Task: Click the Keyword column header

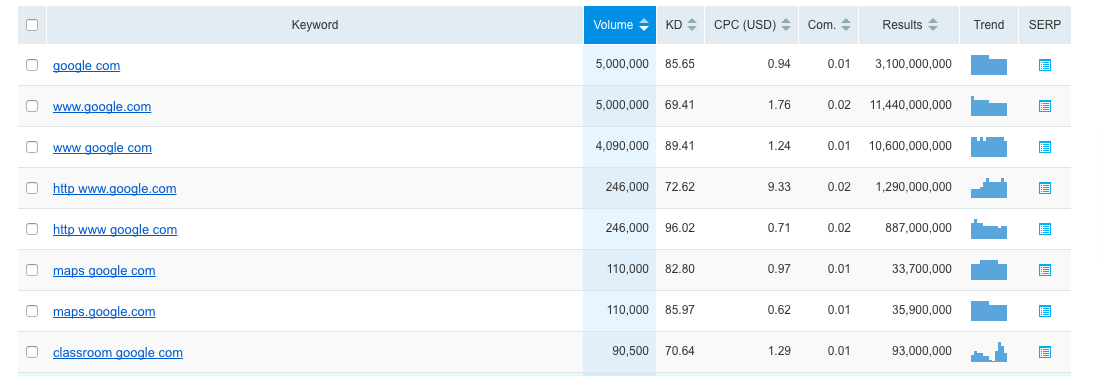Action: pyautogui.click(x=315, y=25)
